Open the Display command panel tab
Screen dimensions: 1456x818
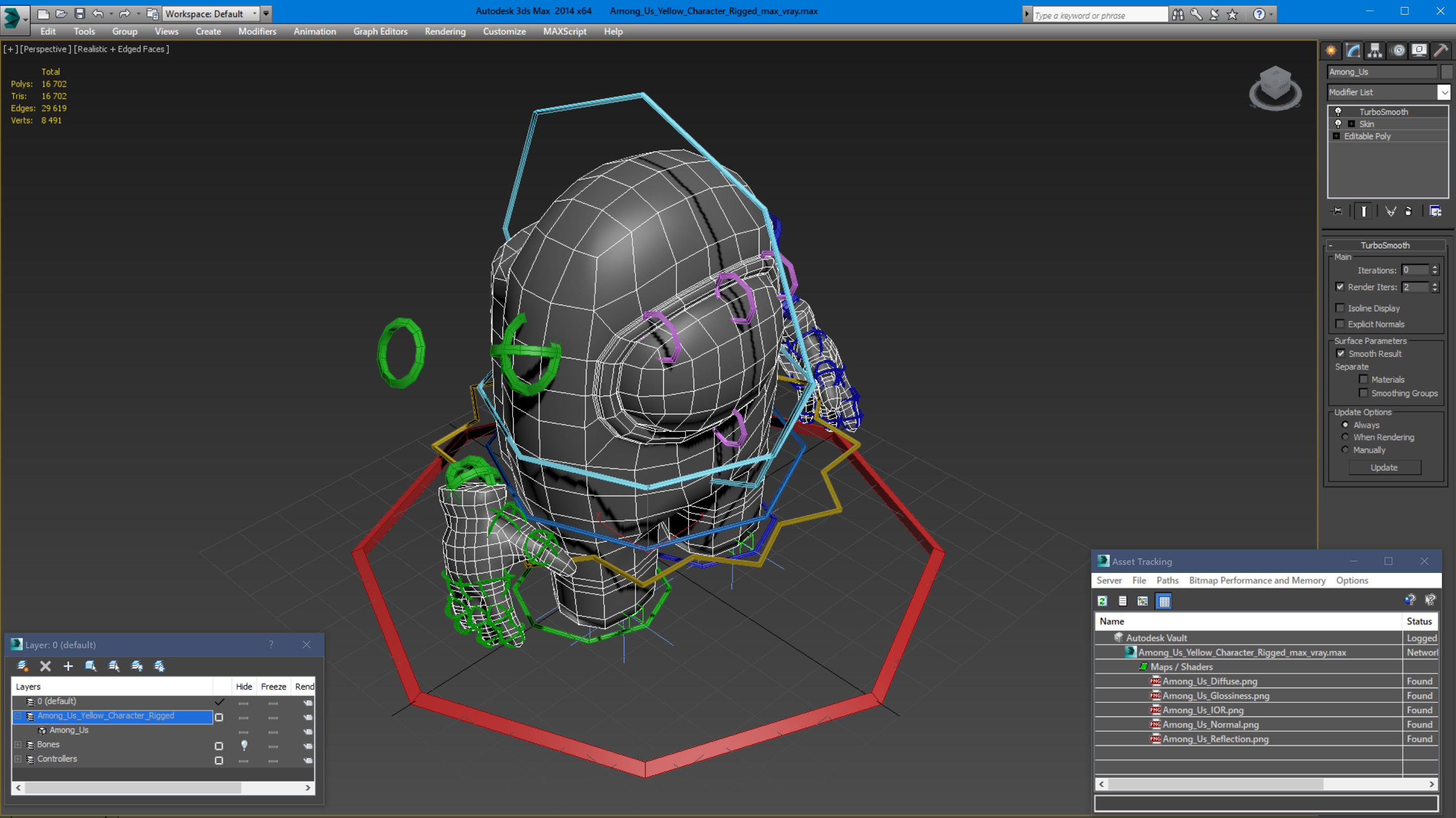(1419, 51)
